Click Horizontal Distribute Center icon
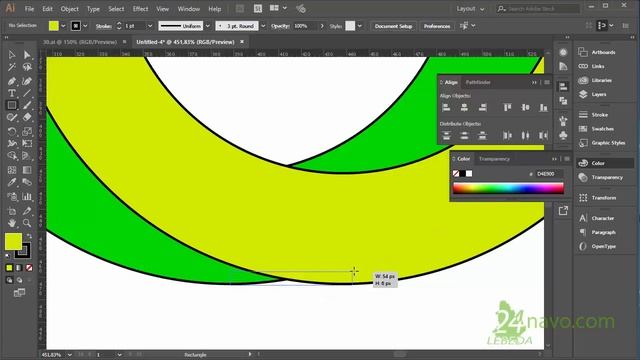The width and height of the screenshot is (640, 360). click(x=525, y=136)
